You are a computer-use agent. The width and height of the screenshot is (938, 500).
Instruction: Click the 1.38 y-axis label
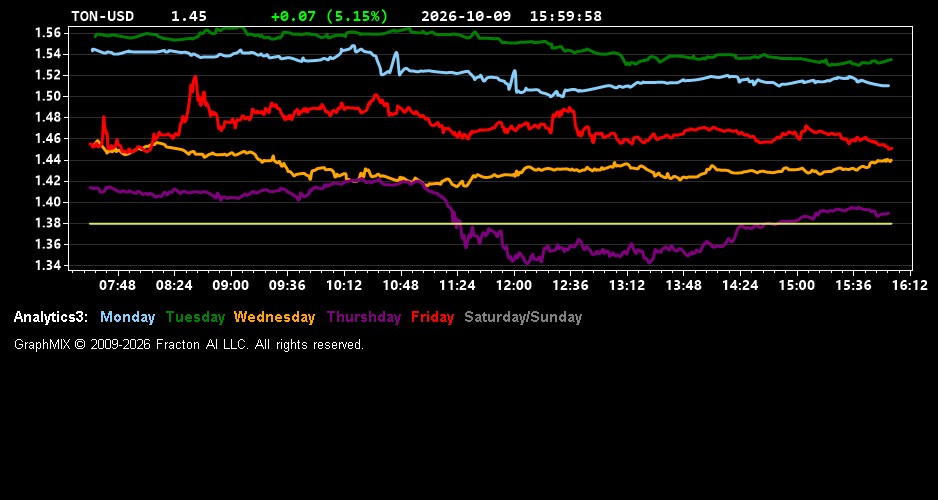48,223
